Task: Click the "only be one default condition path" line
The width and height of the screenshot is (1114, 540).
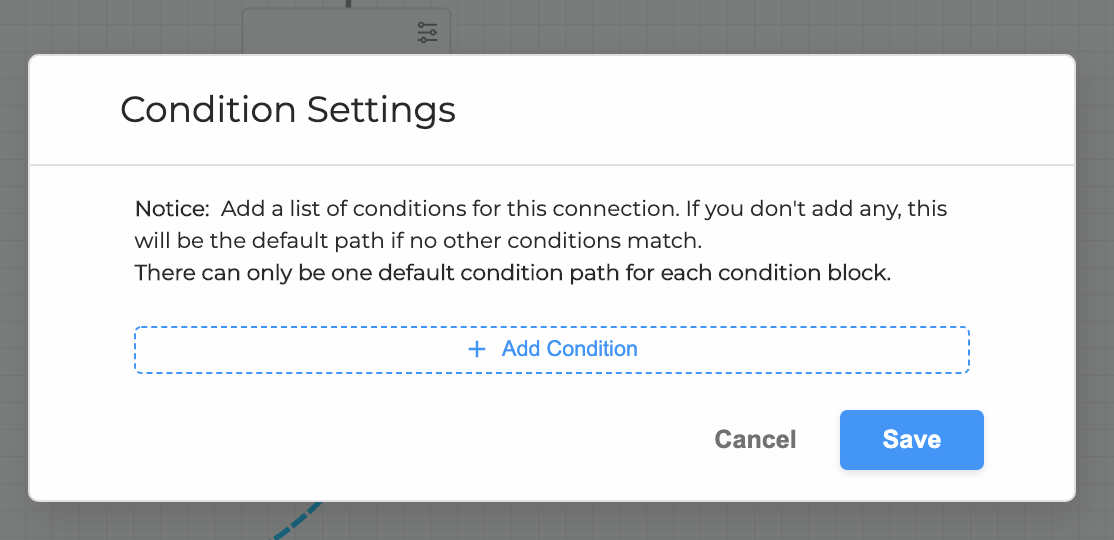Action: click(512, 273)
